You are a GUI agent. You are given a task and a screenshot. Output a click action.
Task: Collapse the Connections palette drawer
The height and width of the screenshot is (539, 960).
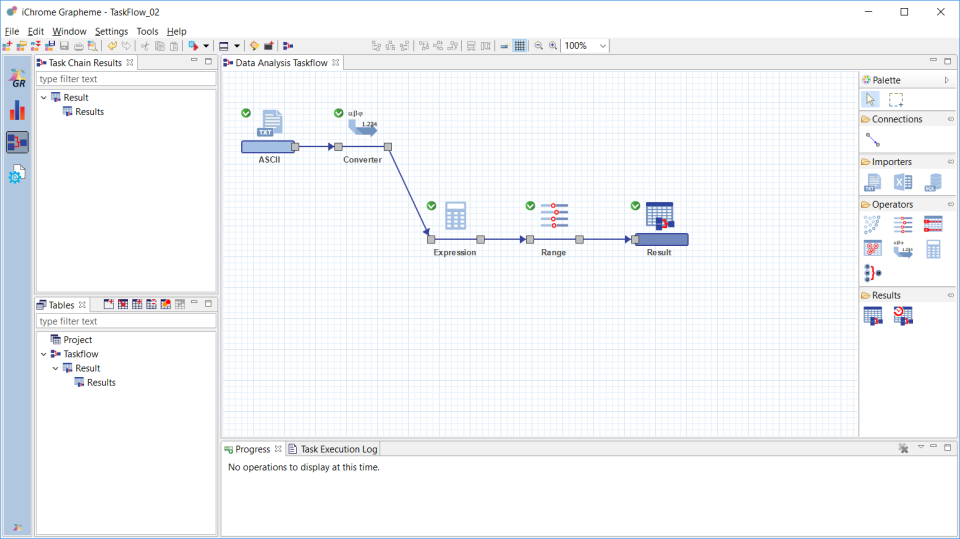[x=951, y=119]
